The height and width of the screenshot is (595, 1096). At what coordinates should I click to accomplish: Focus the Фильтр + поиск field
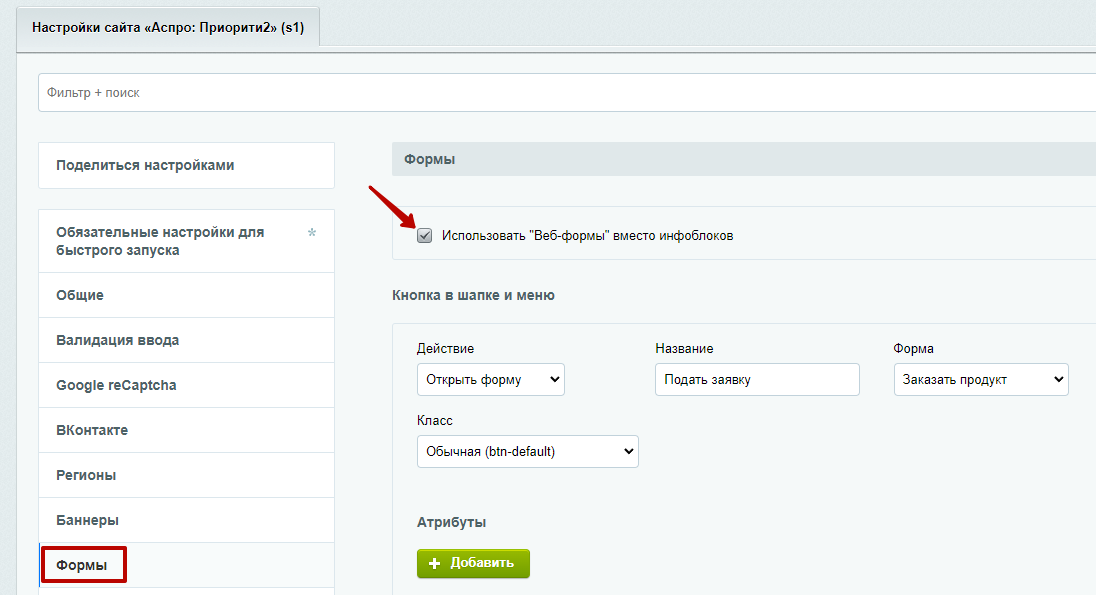click(x=567, y=92)
